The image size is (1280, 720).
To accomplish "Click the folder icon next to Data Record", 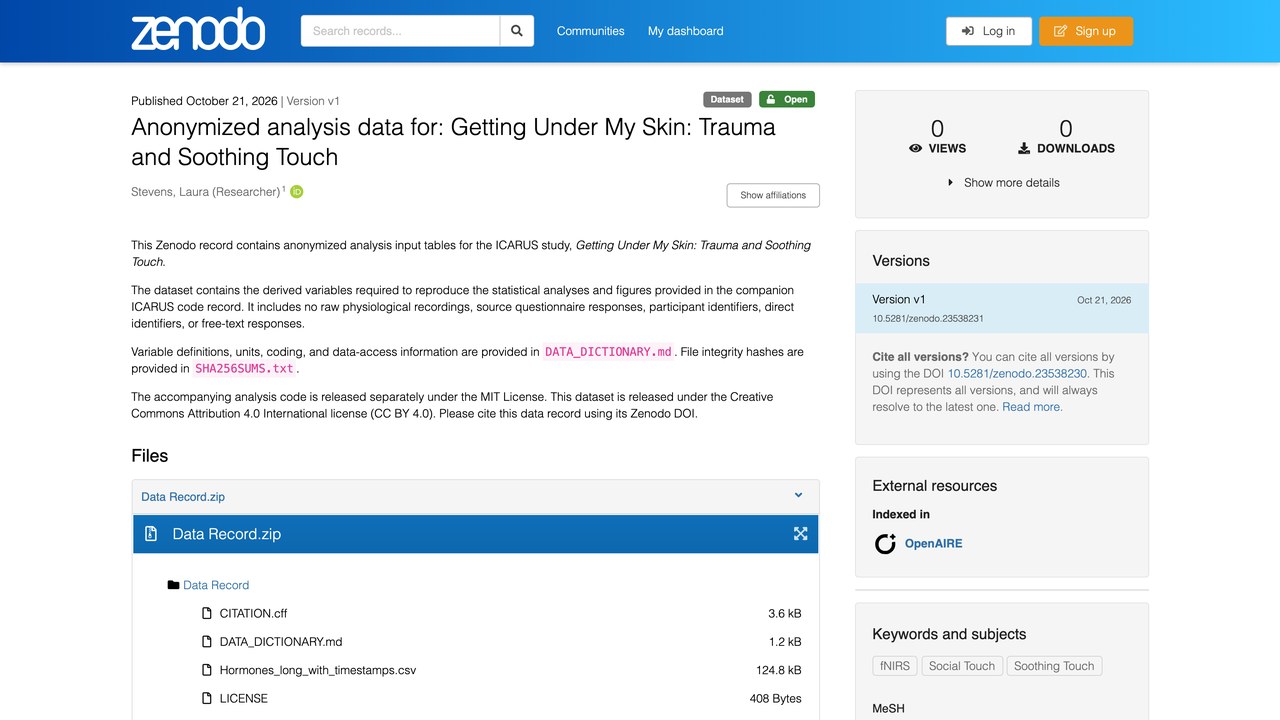I will pyautogui.click(x=173, y=585).
